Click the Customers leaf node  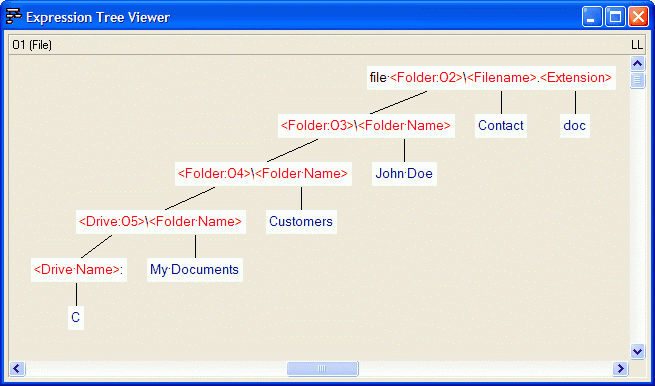click(301, 222)
